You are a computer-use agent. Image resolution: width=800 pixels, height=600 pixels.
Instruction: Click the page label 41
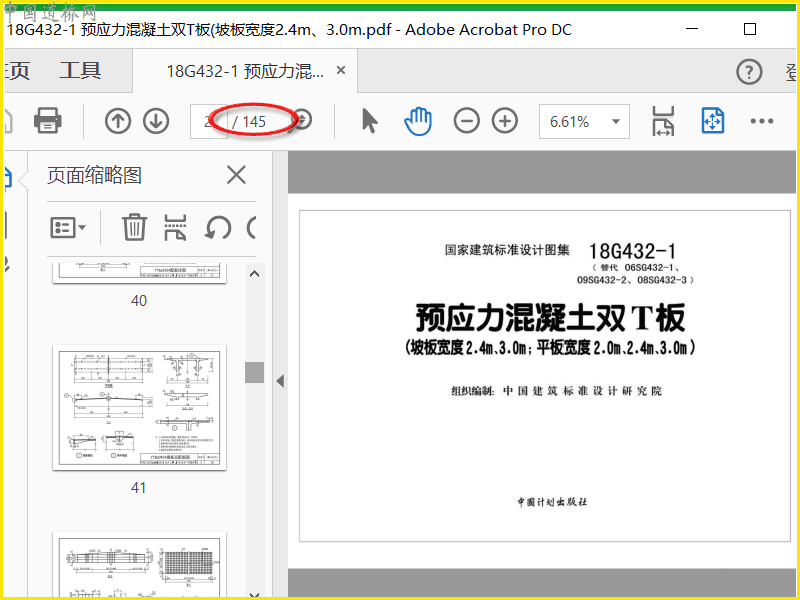(139, 488)
